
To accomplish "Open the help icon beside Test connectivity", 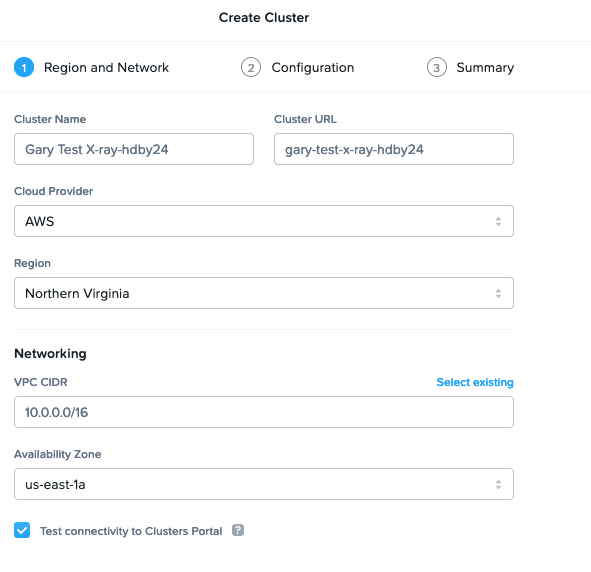I will [x=238, y=530].
